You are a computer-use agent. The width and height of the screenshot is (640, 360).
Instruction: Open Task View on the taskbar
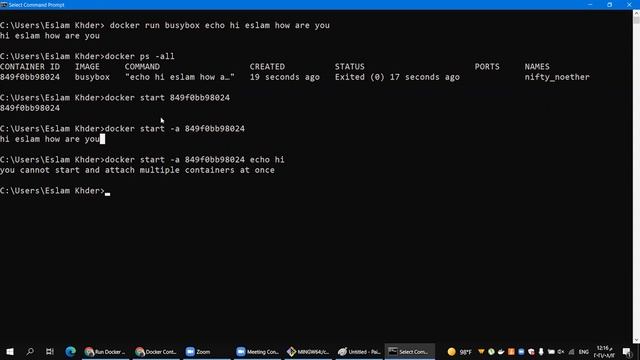(50, 351)
